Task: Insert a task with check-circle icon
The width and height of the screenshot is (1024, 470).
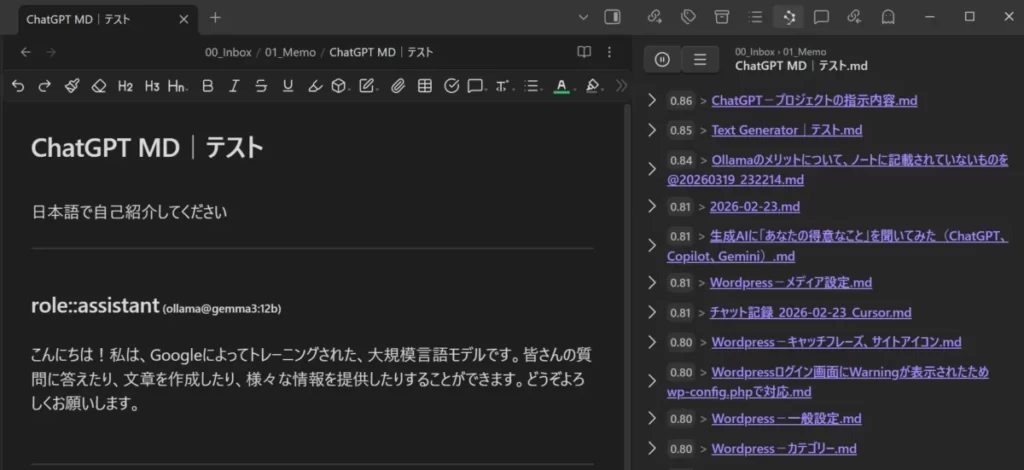Action: (x=451, y=86)
